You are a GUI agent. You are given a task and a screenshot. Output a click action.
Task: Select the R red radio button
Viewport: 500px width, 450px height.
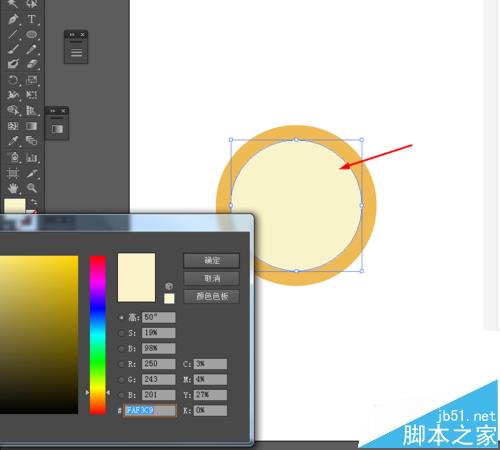click(122, 364)
